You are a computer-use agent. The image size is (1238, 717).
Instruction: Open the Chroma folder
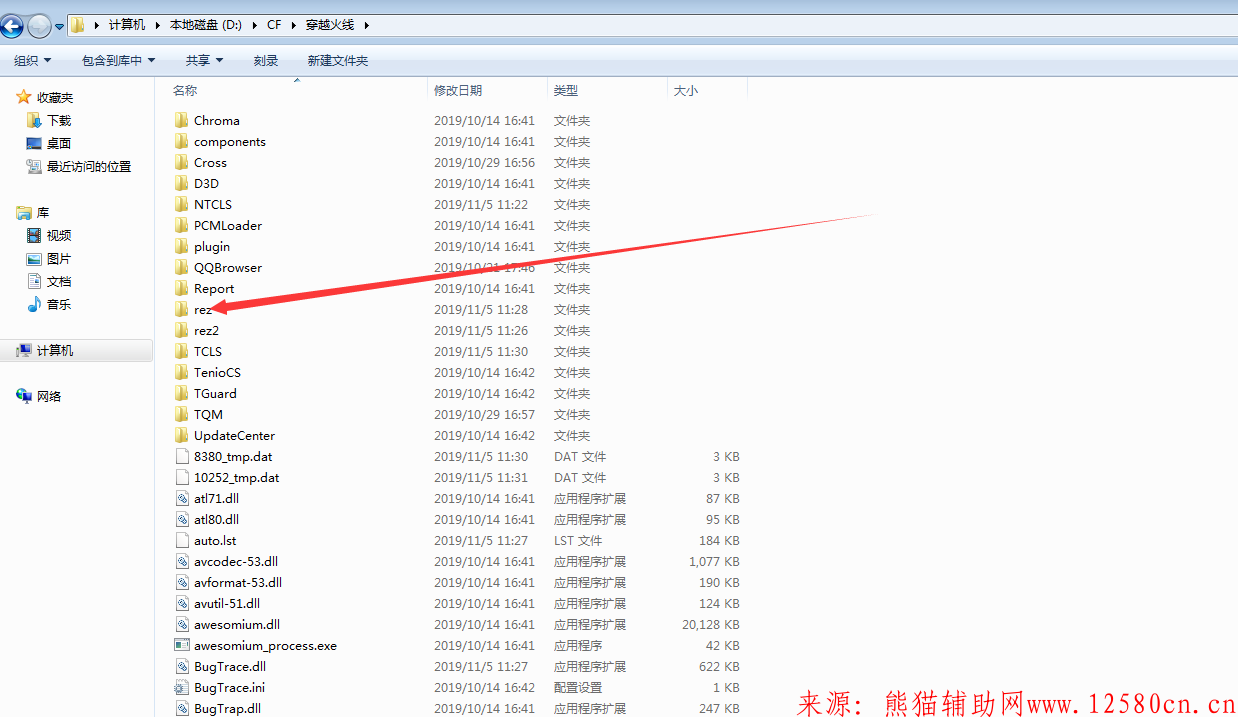coord(181,120)
